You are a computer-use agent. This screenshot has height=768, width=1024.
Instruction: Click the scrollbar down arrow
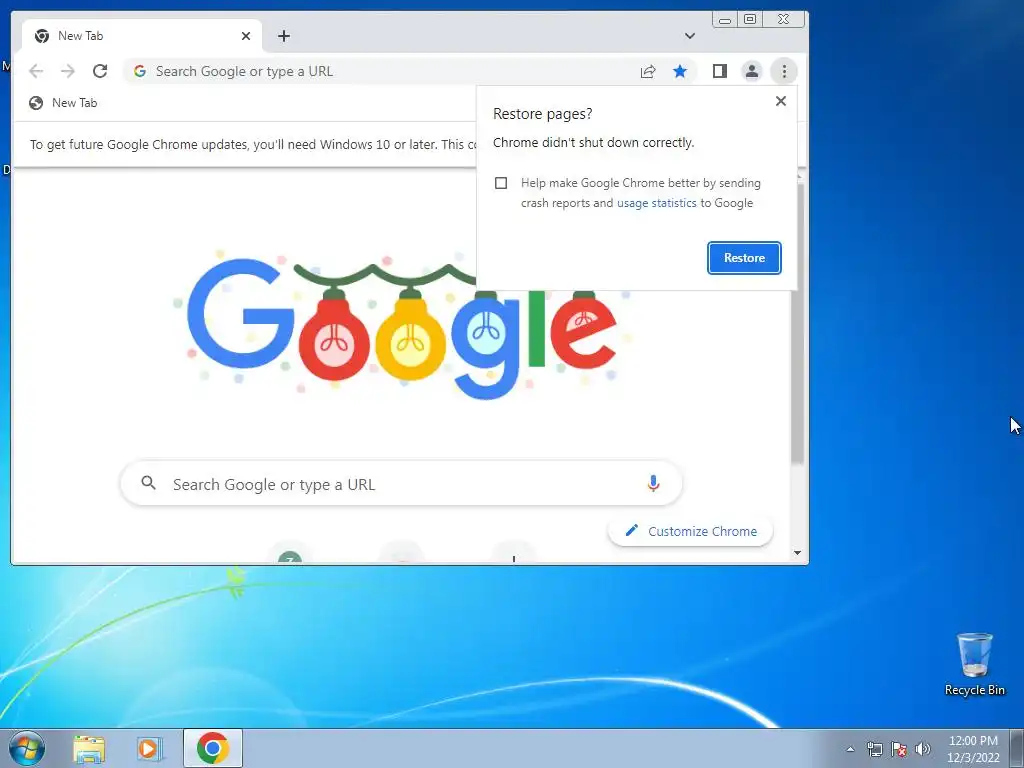pos(797,553)
